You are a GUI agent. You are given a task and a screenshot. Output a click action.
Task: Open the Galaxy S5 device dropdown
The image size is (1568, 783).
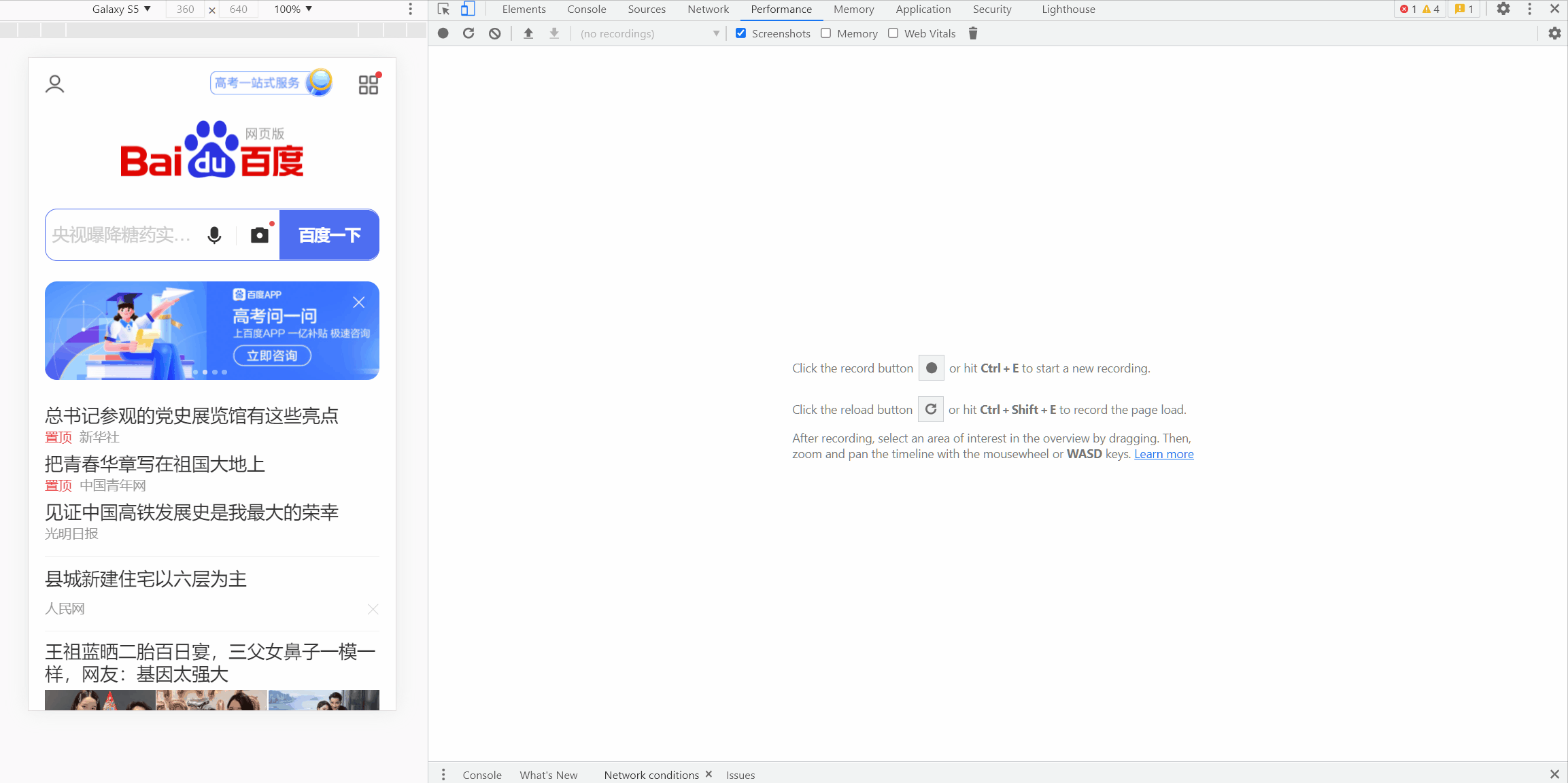point(121,9)
